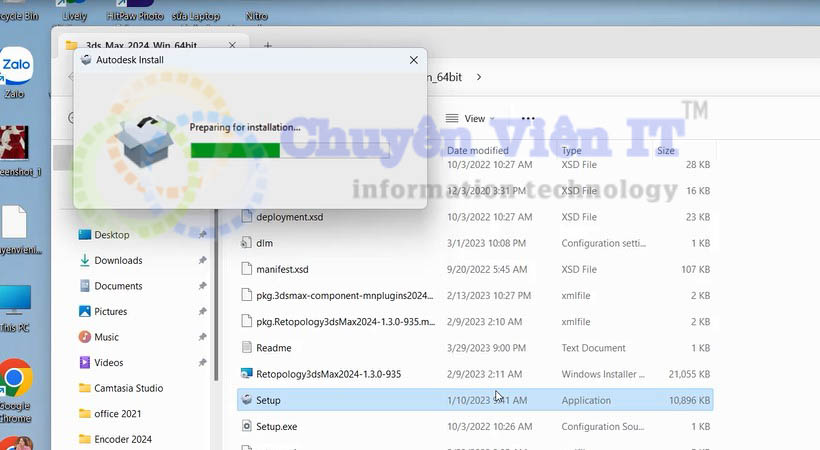Switch to 3ds_Max_2024_Win_64bit tab
Viewport: 820px width, 450px height.
coord(141,46)
